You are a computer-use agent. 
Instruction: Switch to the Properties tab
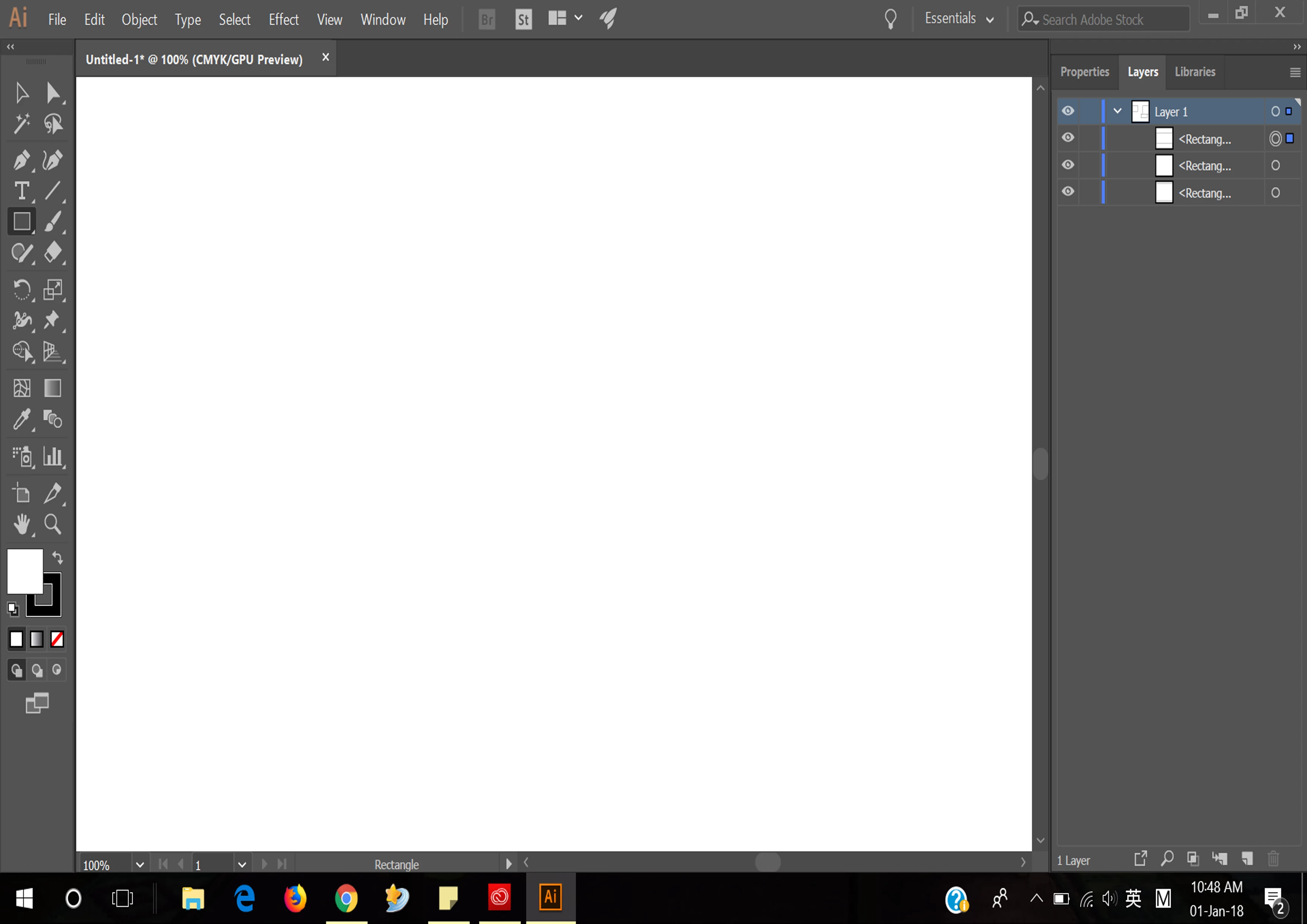pos(1085,72)
